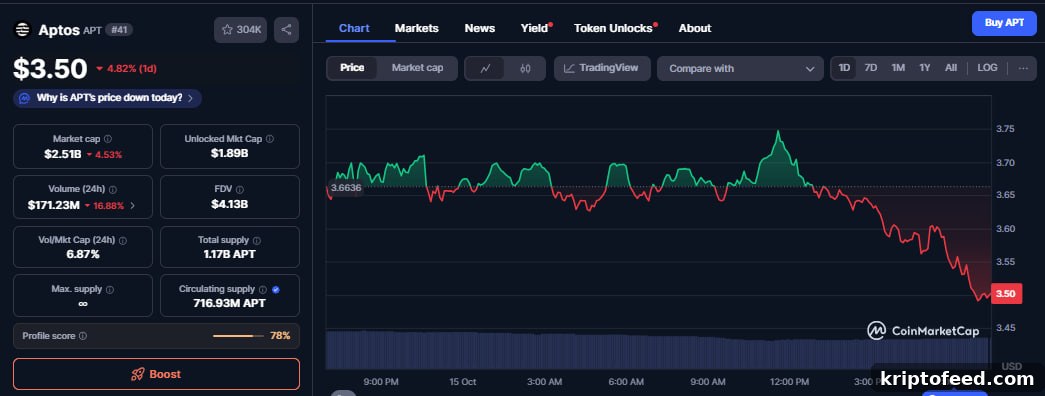Click the price chart peak near 12:00 PM

778,132
